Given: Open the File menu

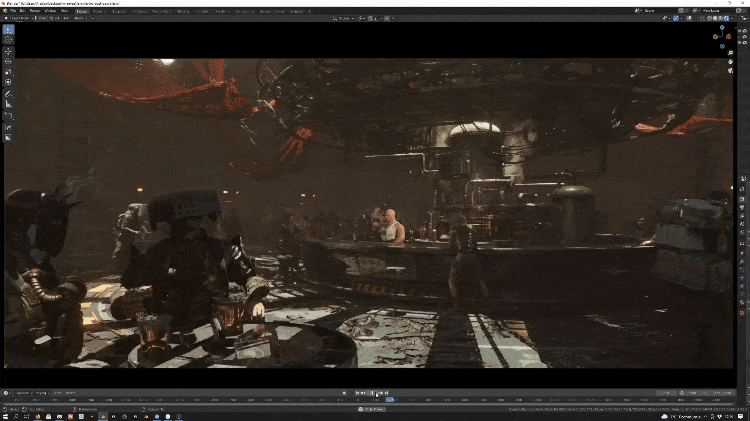Looking at the screenshot, I should tap(13, 11).
